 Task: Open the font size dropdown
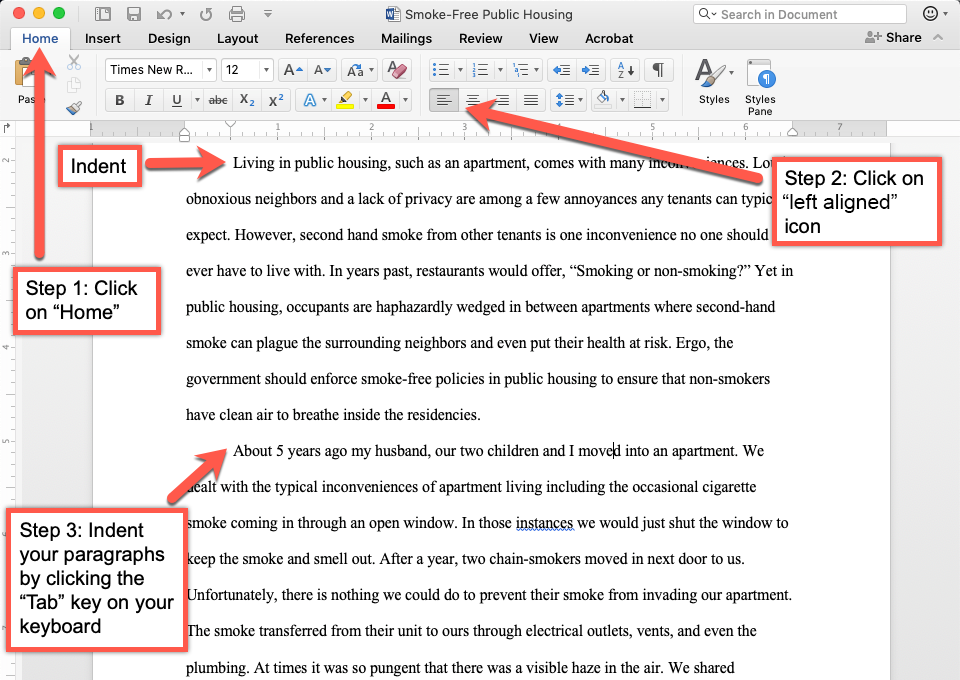(266, 70)
